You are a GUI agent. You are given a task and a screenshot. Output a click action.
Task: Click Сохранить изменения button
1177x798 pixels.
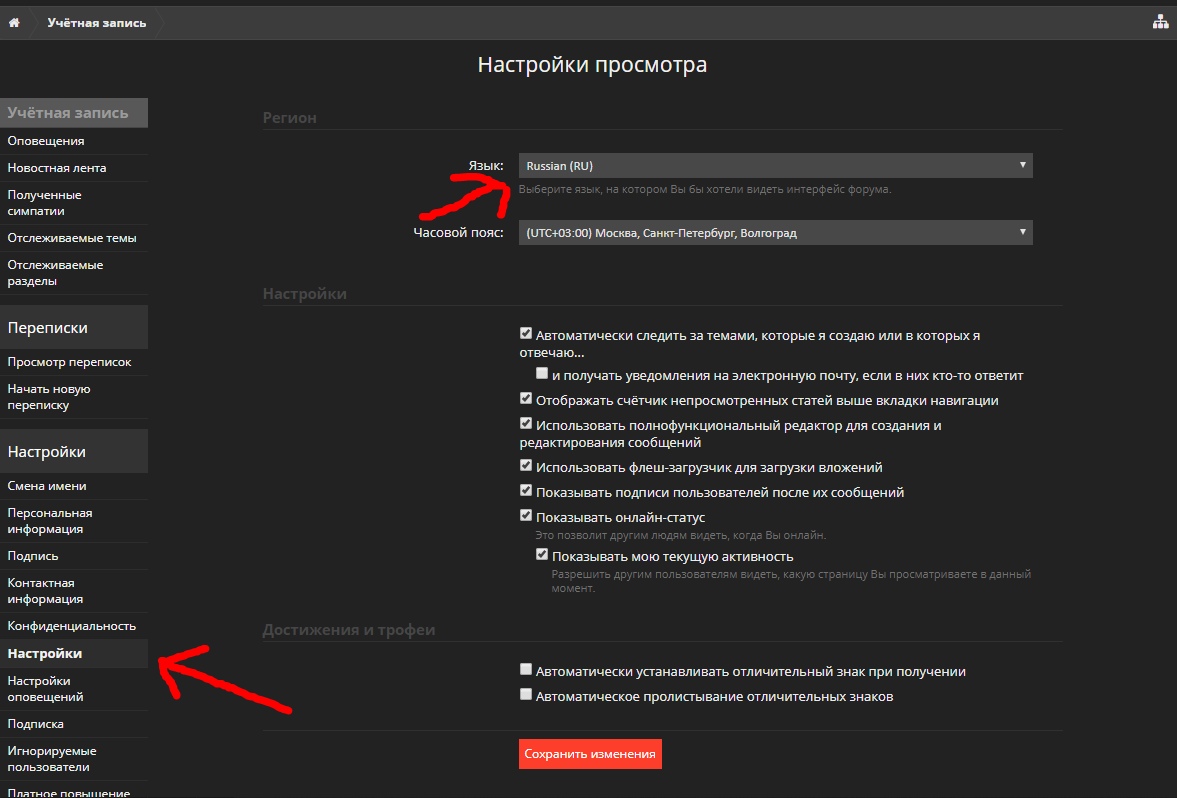click(590, 754)
